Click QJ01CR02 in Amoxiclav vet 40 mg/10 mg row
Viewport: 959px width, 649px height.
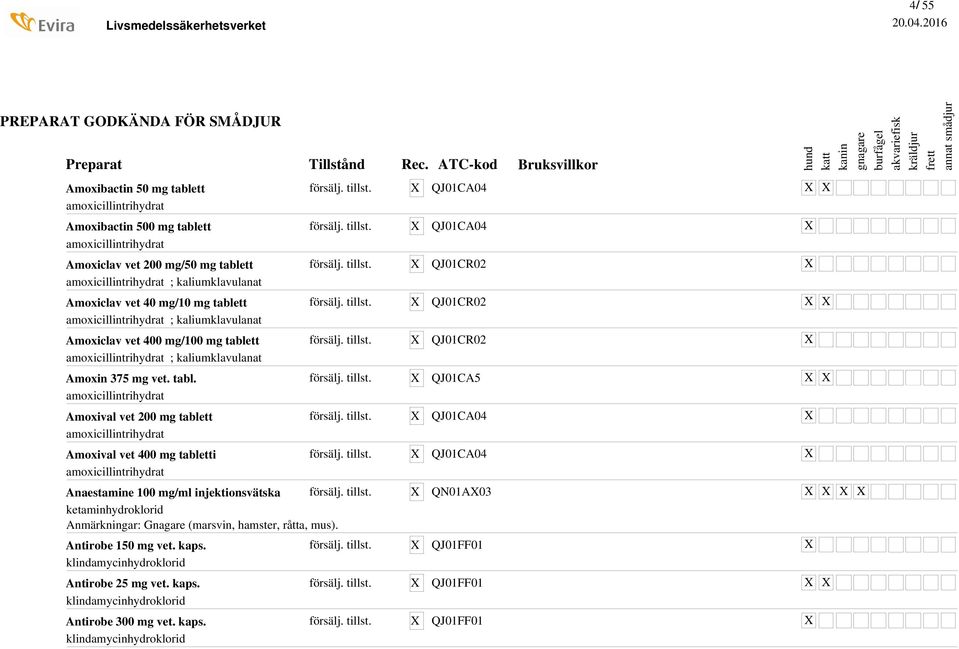[459, 302]
